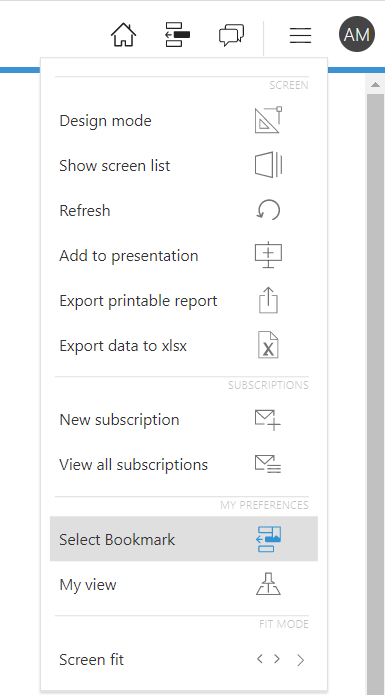Choose Select Bookmark menu item

184,539
